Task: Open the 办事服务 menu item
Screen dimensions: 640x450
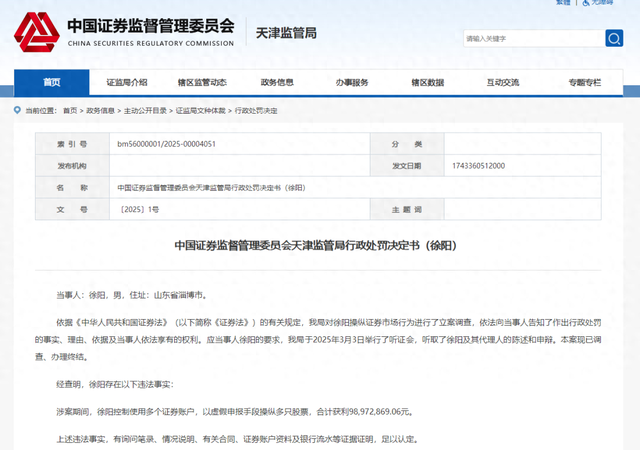Action: click(x=352, y=82)
